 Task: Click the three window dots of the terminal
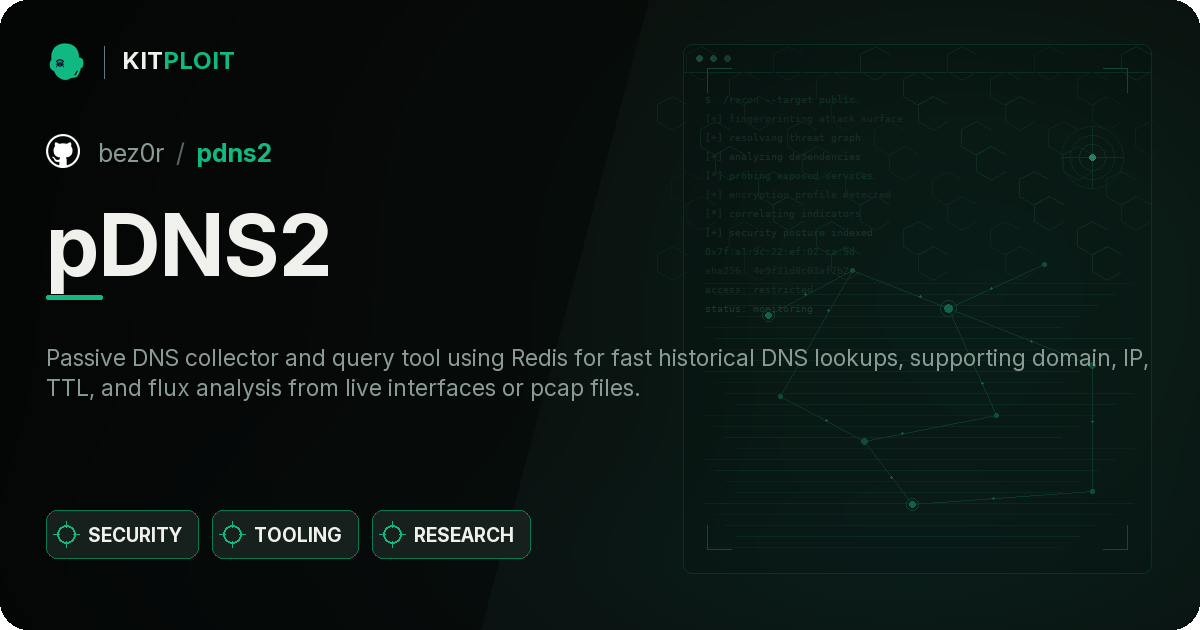pos(713,59)
